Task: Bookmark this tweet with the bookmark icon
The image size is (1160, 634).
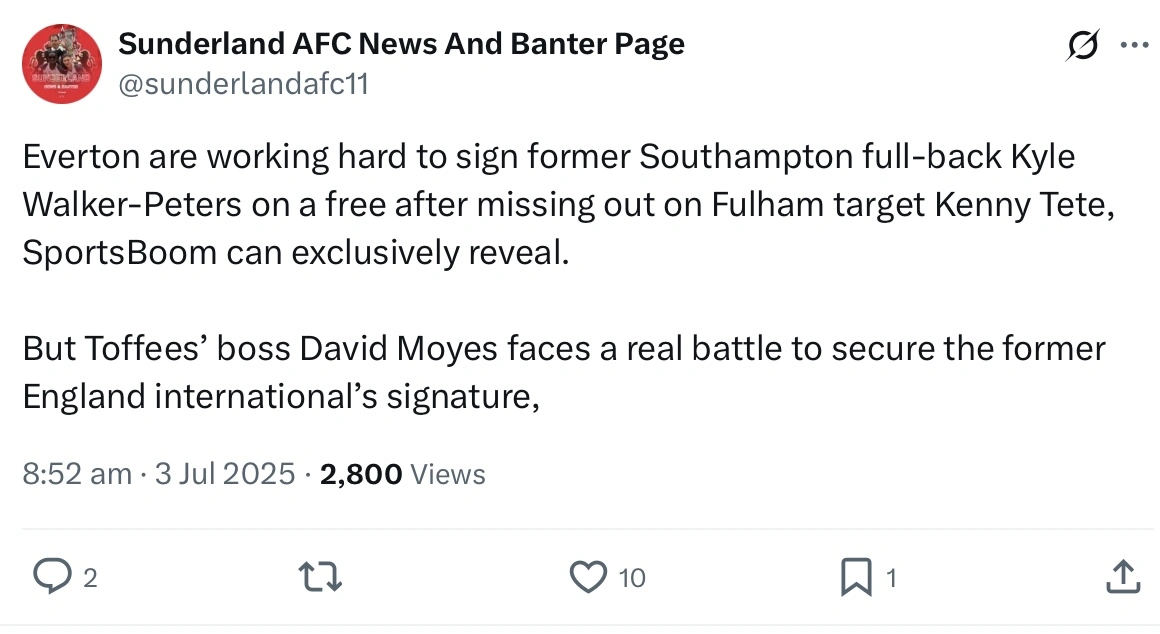Action: point(856,576)
